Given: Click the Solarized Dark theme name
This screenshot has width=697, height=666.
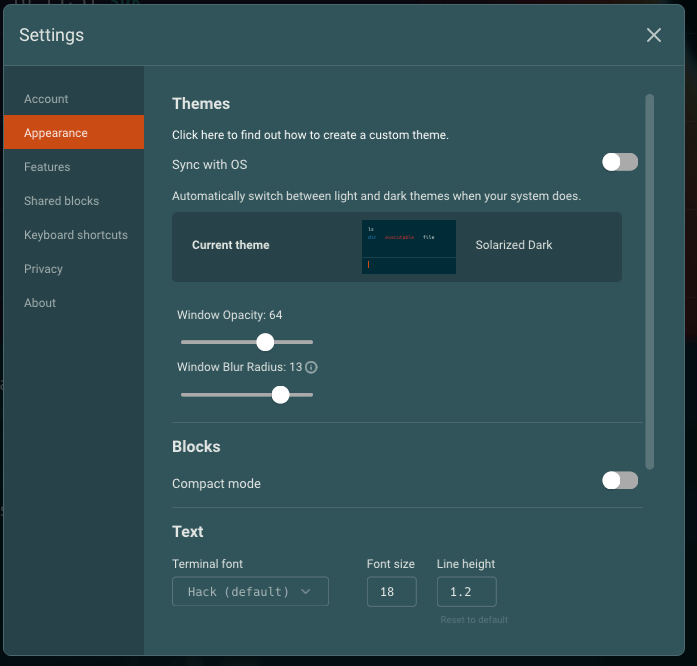Looking at the screenshot, I should click(x=514, y=245).
